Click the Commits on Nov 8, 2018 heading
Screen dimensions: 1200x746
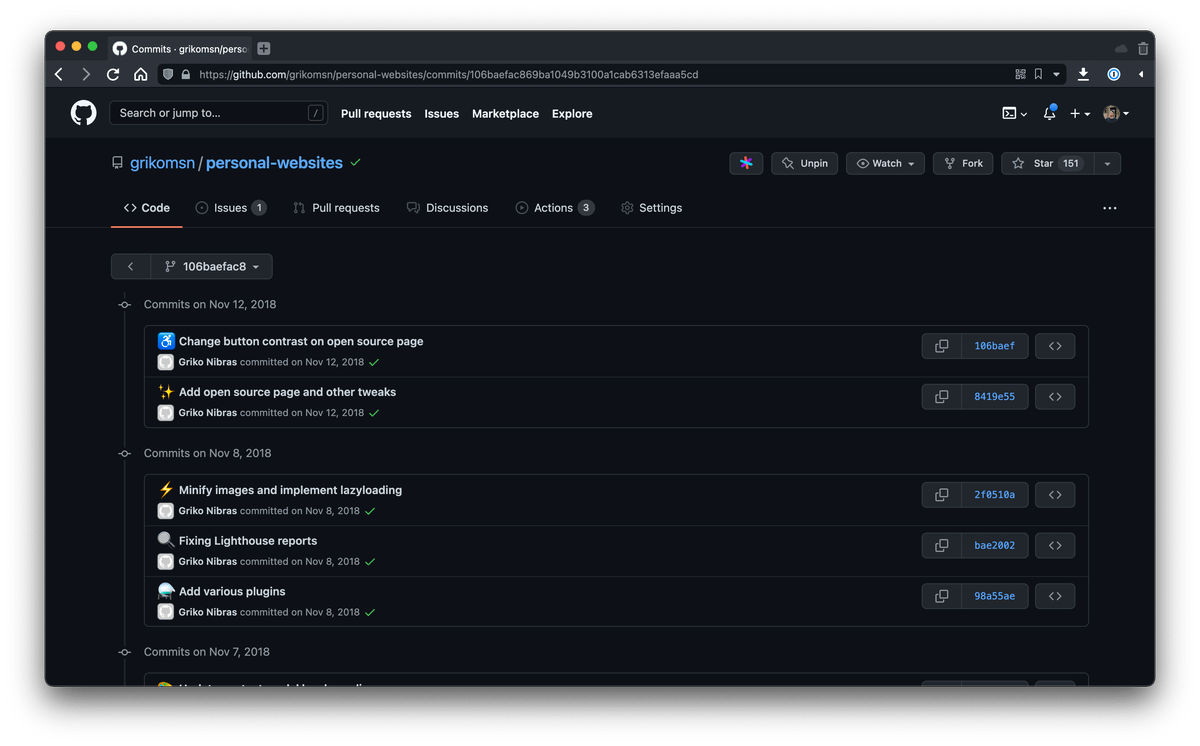pyautogui.click(x=208, y=453)
